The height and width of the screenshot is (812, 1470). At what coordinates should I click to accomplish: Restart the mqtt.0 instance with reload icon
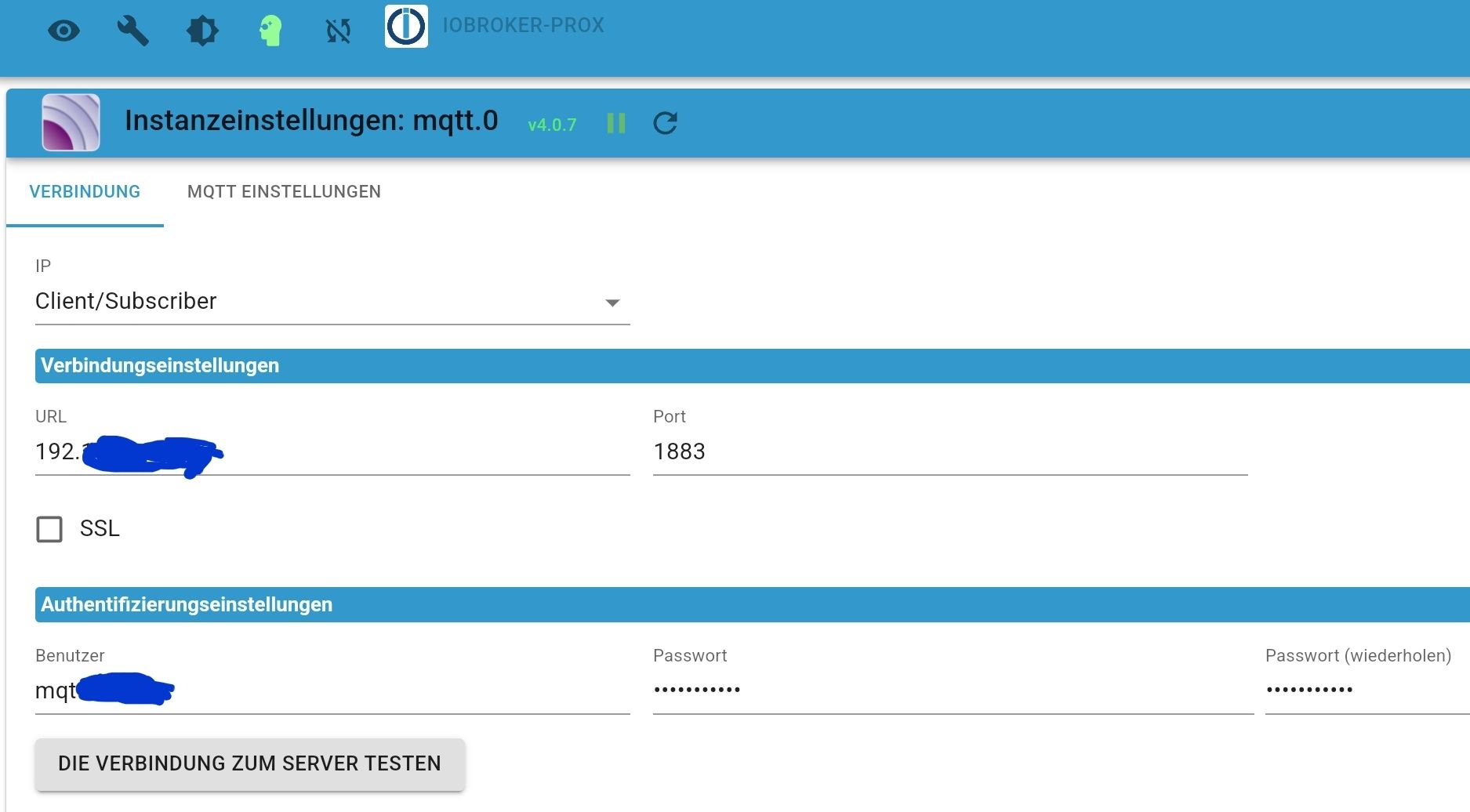(666, 123)
